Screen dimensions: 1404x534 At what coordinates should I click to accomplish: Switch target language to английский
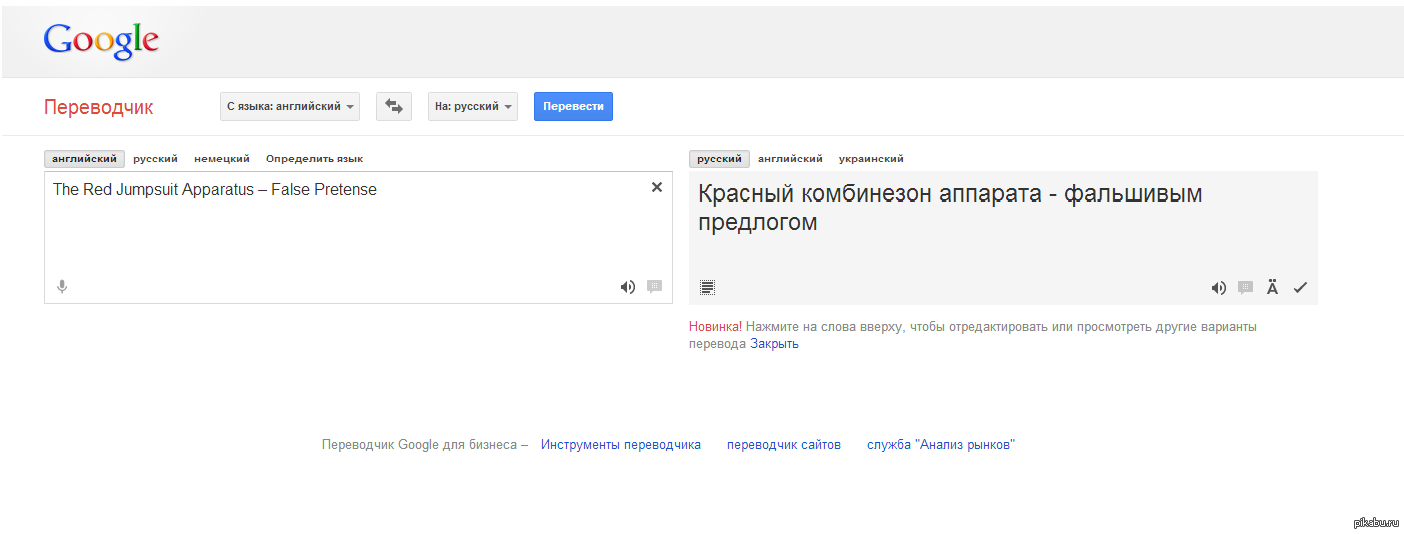coord(790,159)
